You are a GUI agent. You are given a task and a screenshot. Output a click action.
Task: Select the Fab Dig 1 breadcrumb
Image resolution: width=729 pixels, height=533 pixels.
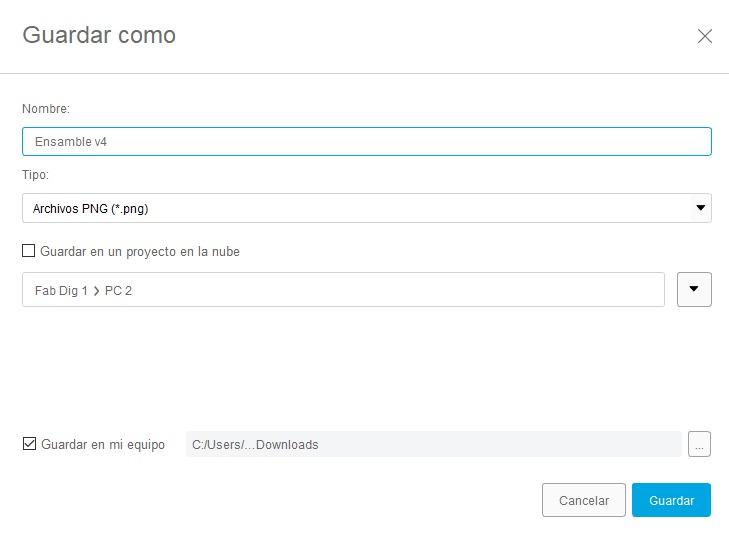tap(60, 290)
